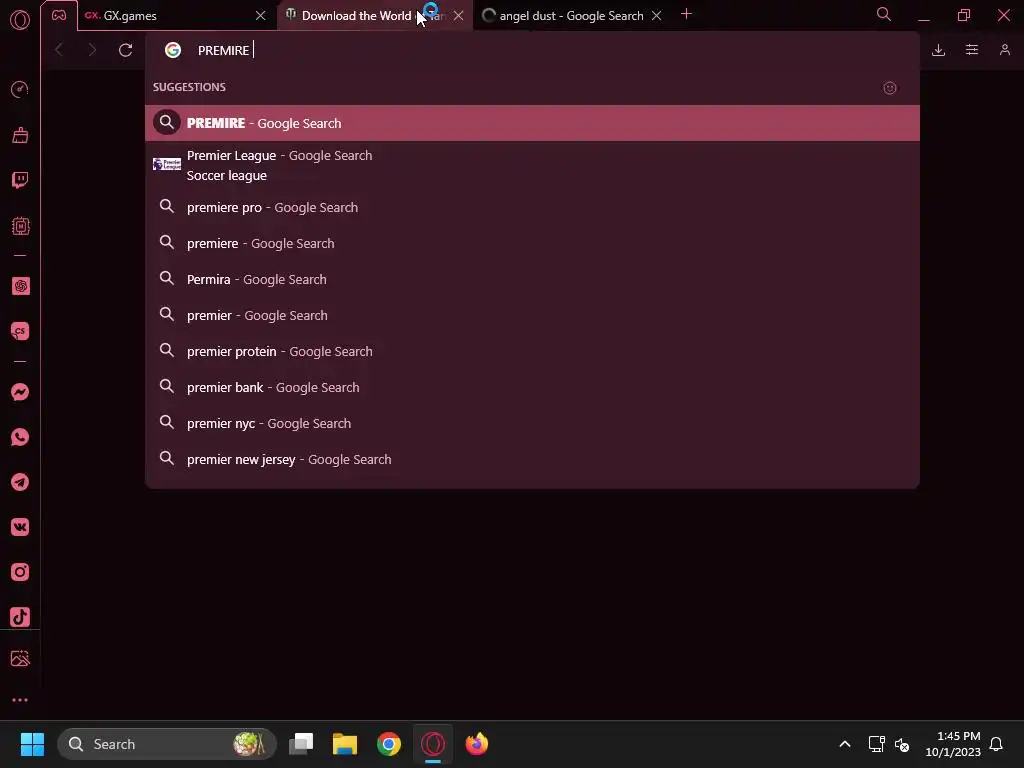Viewport: 1024px width, 768px height.
Task: Open GX Control speedometer in sidebar
Action: (20, 89)
